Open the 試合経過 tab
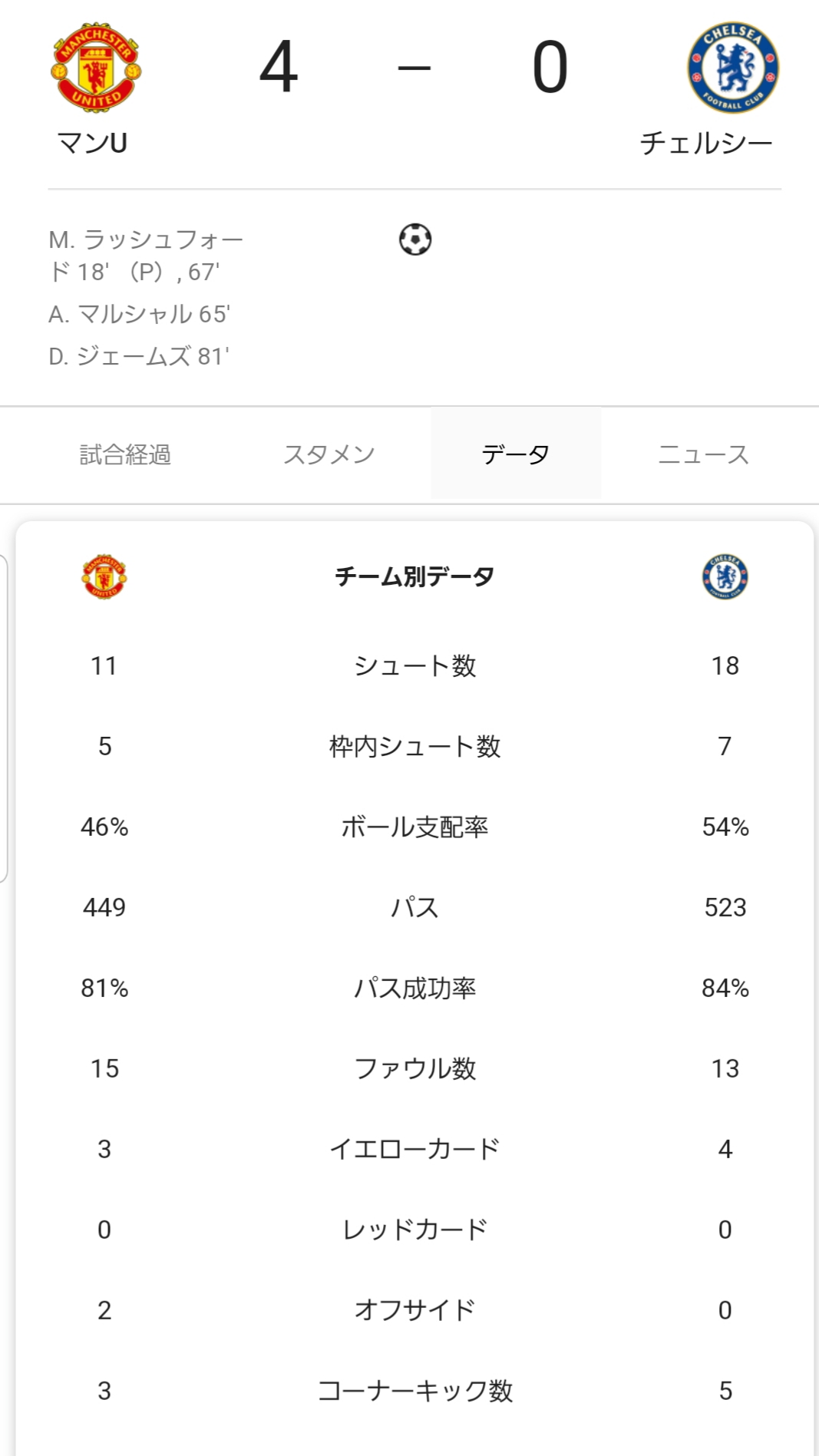 [125, 454]
